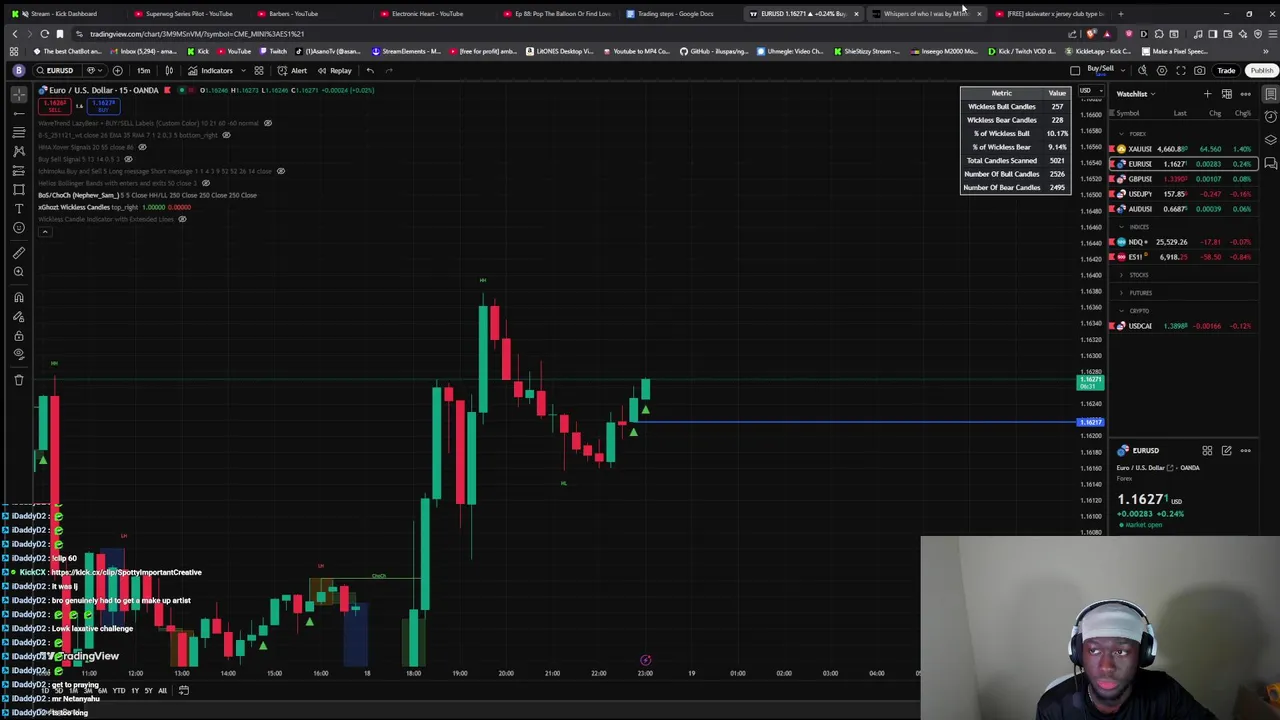The image size is (1280, 720).
Task: Select the trend line drawing tool
Action: point(18,113)
